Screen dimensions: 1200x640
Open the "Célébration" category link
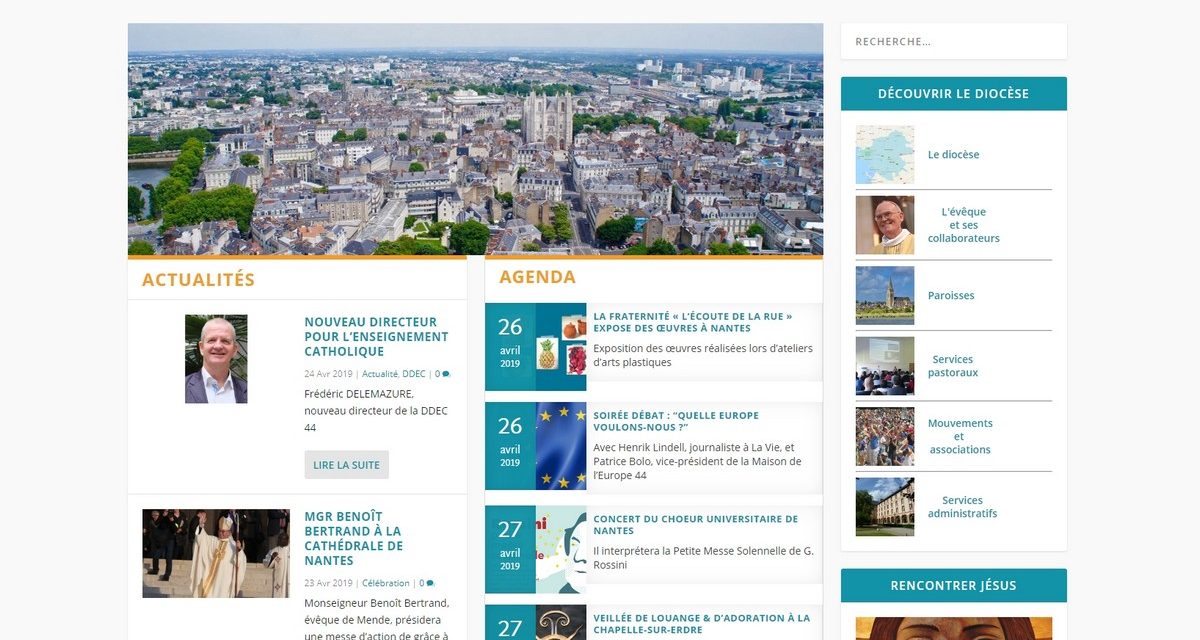[x=388, y=582]
